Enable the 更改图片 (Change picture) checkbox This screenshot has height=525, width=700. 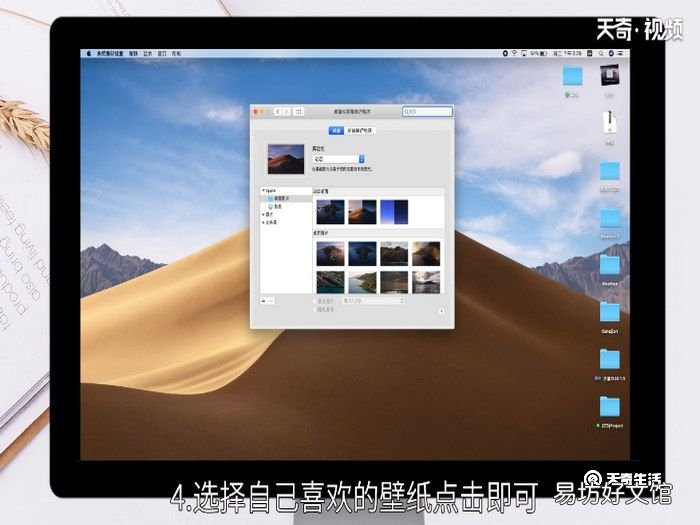[x=315, y=301]
